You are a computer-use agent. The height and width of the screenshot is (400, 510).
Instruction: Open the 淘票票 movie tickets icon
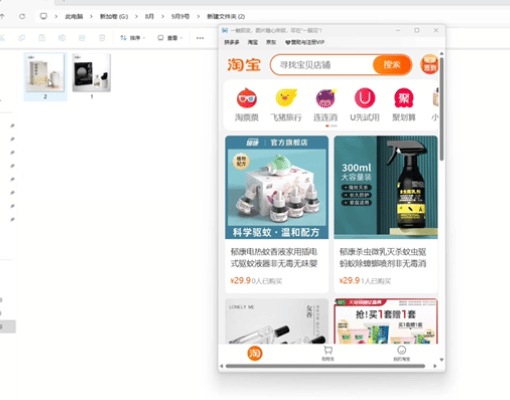pos(247,98)
